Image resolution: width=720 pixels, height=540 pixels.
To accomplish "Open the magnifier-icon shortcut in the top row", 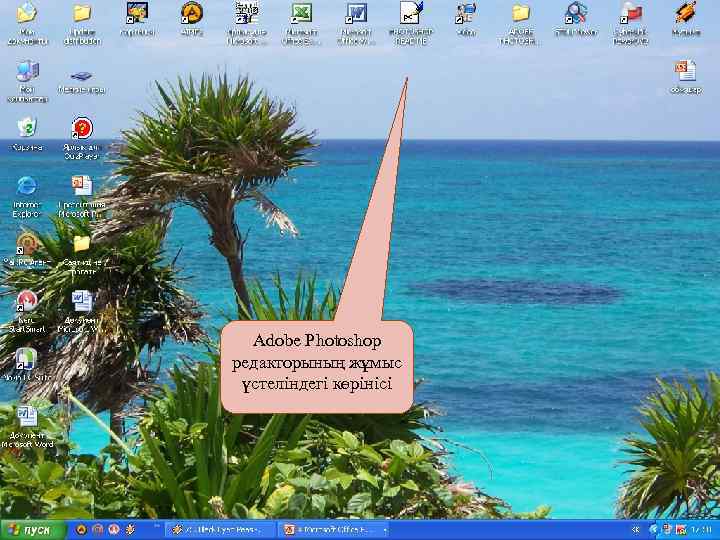I will [575, 19].
